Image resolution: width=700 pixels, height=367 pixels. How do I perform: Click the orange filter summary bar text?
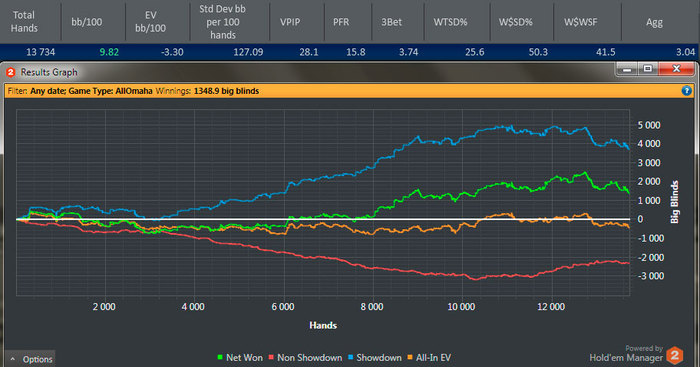133,91
